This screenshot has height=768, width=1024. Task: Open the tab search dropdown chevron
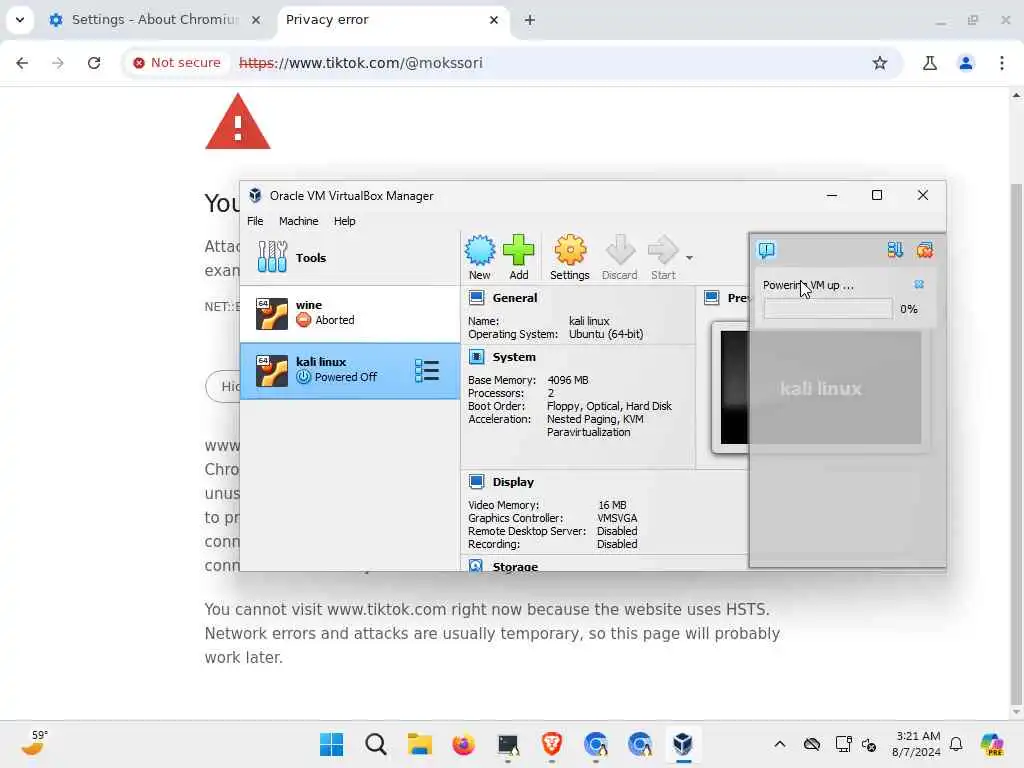[20, 20]
